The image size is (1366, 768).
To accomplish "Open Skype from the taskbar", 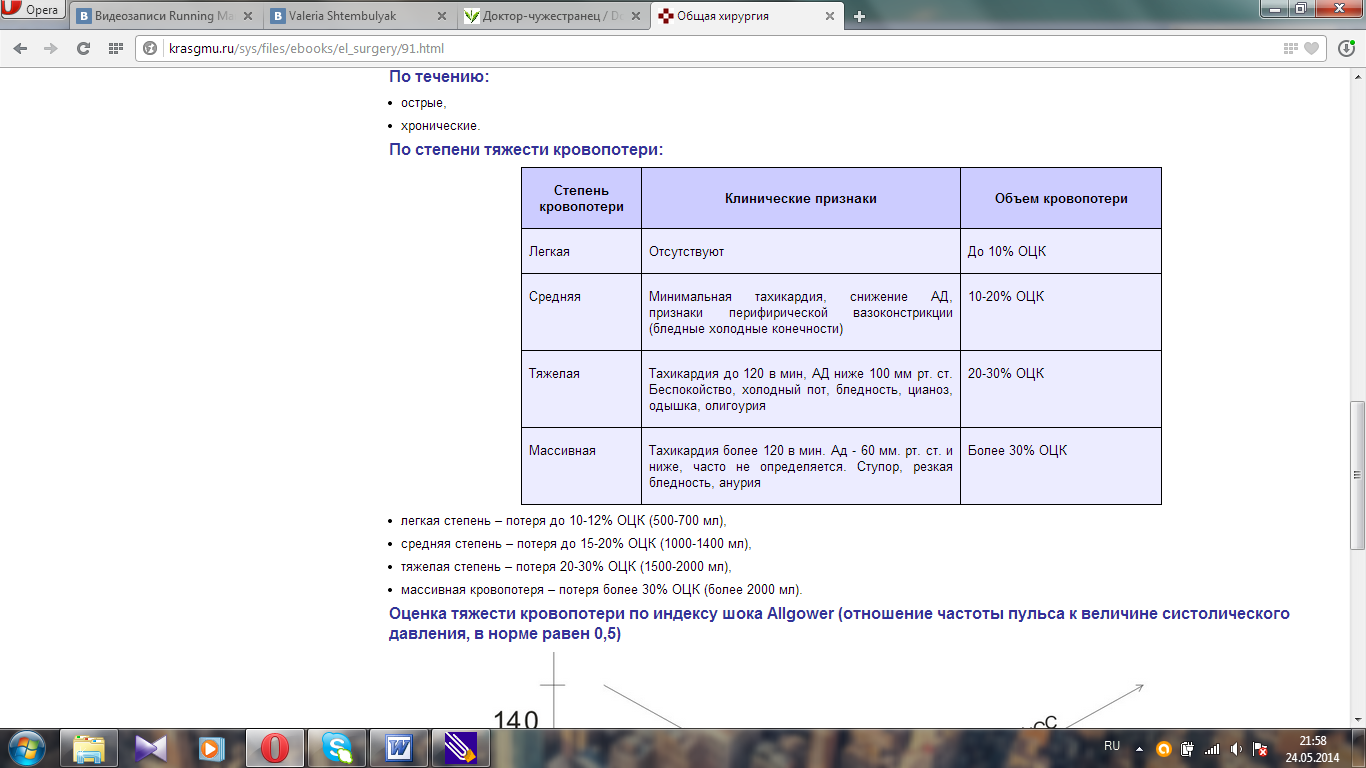I will [x=337, y=747].
